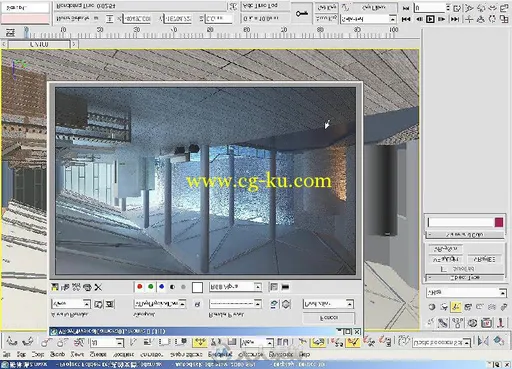
Task: Click Edit Region icon beside area dropdown
Action: point(98,304)
